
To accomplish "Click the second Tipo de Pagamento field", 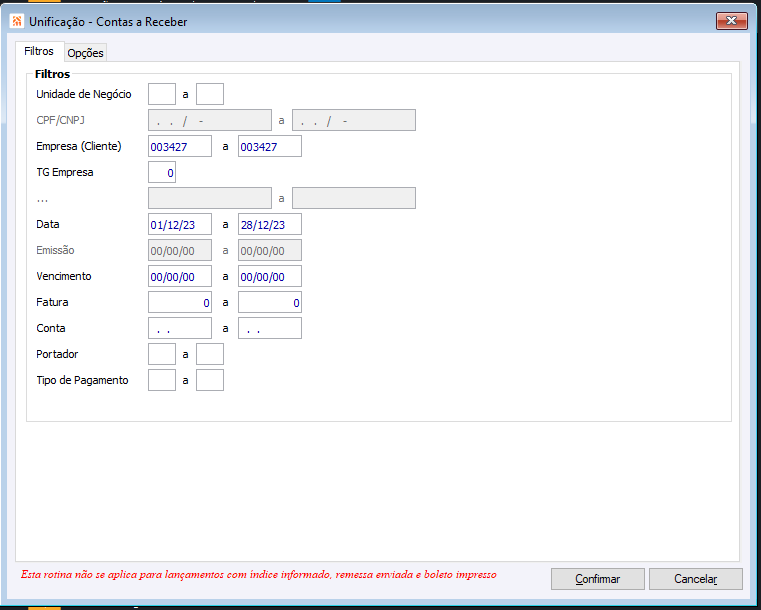I will (x=210, y=380).
